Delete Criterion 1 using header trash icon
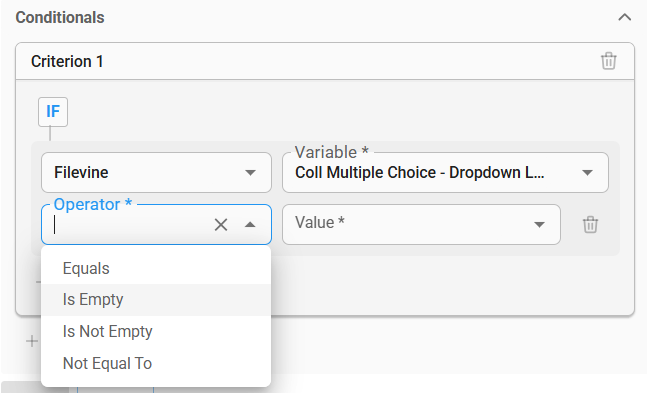This screenshot has height=393, width=647. point(608,61)
